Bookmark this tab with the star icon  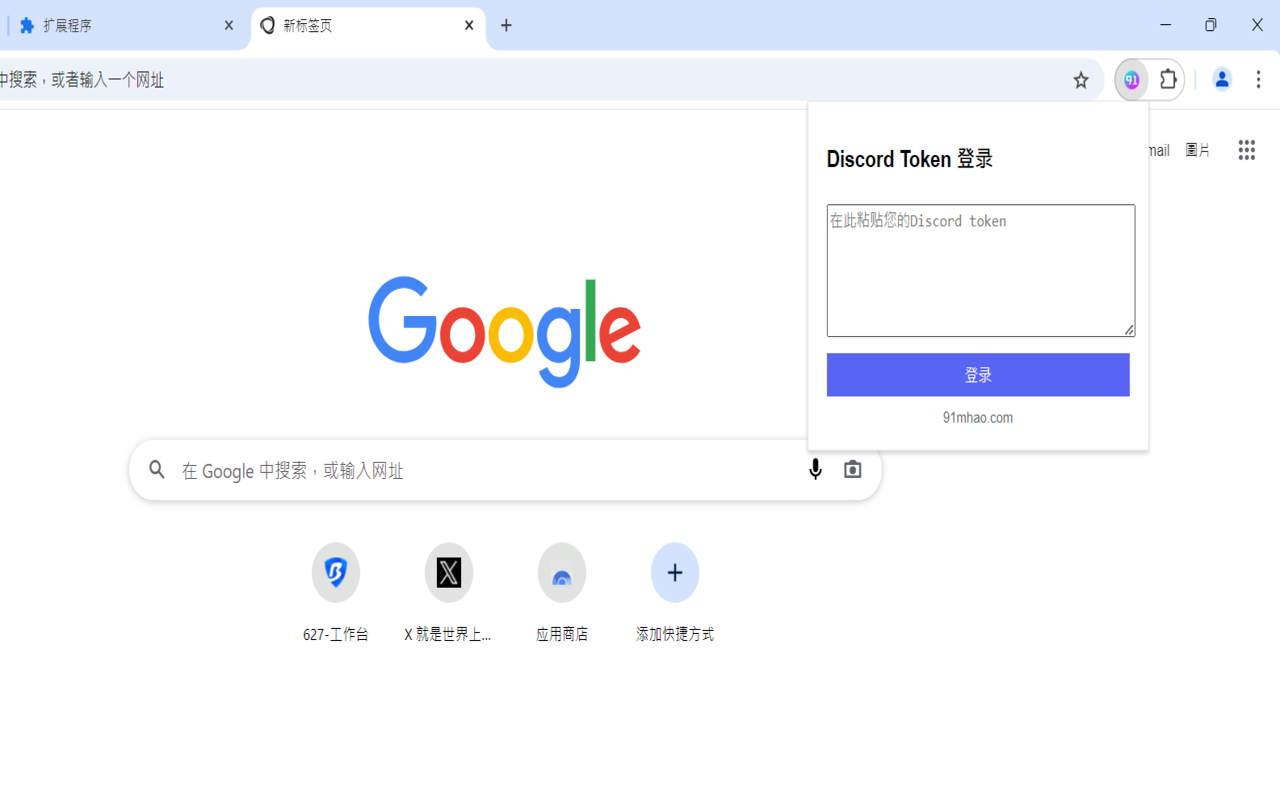tap(1081, 80)
